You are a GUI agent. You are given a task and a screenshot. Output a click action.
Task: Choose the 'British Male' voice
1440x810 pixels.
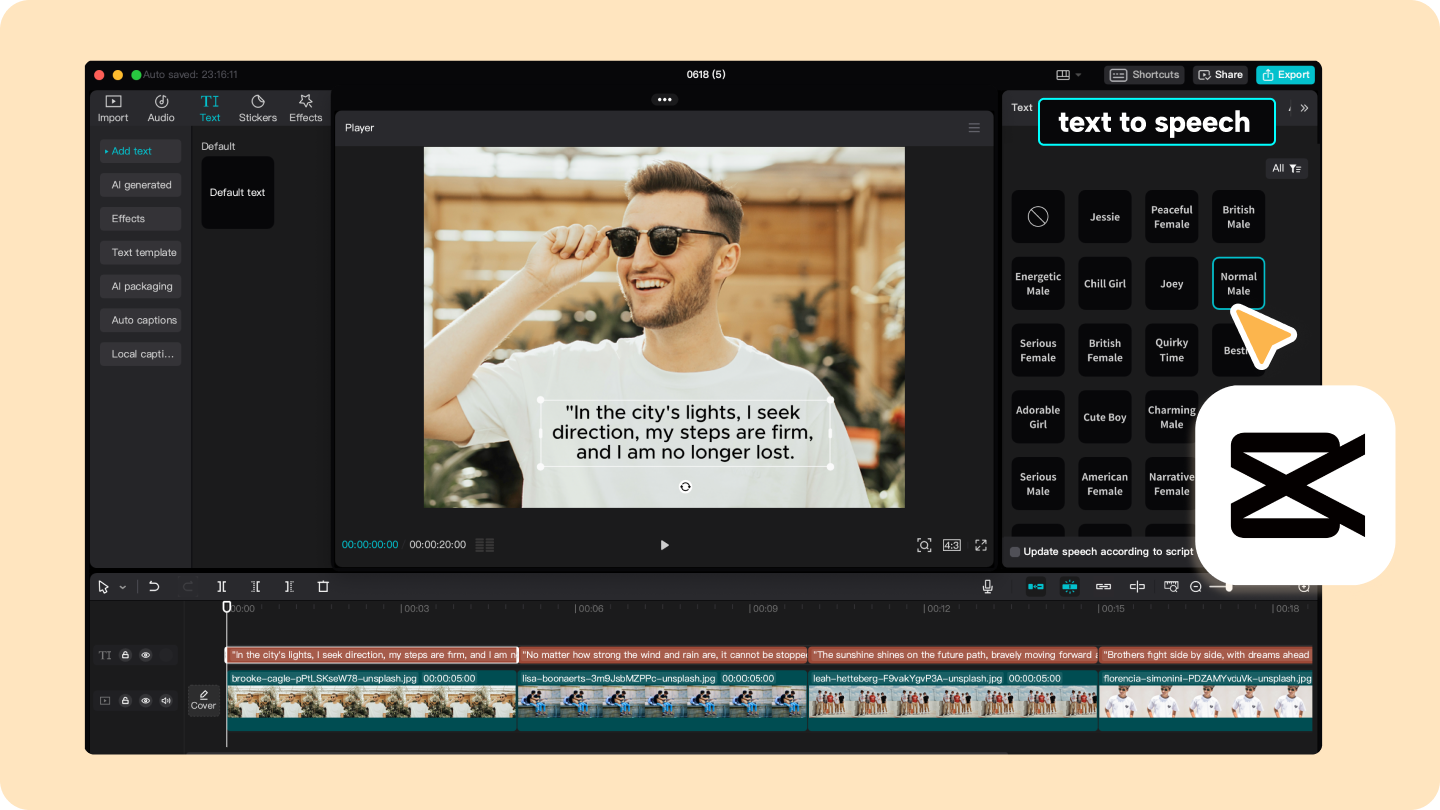tap(1238, 217)
